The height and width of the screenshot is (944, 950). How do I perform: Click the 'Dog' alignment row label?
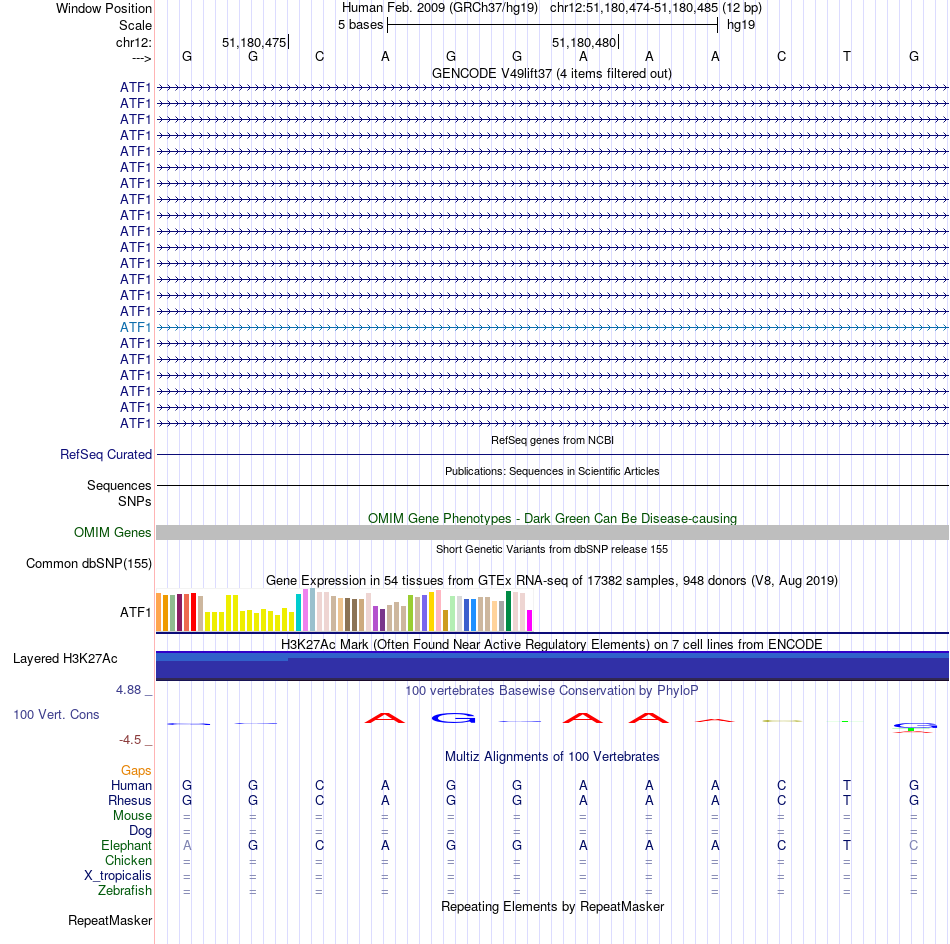point(140,831)
